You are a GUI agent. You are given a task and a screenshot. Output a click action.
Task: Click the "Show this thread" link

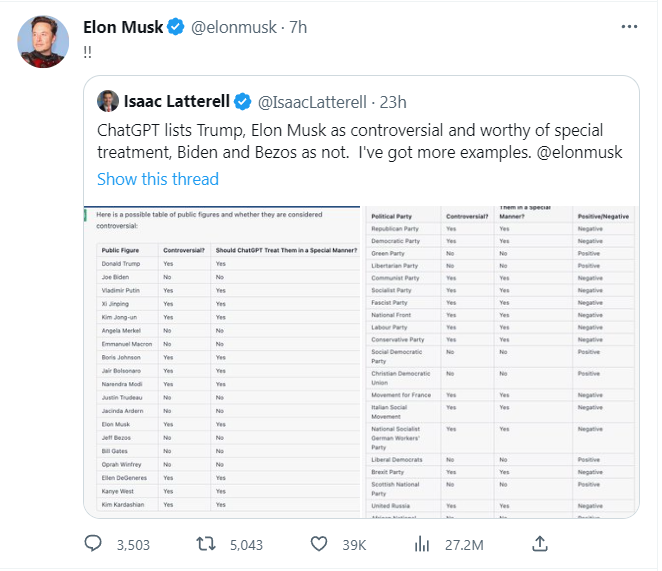point(157,179)
